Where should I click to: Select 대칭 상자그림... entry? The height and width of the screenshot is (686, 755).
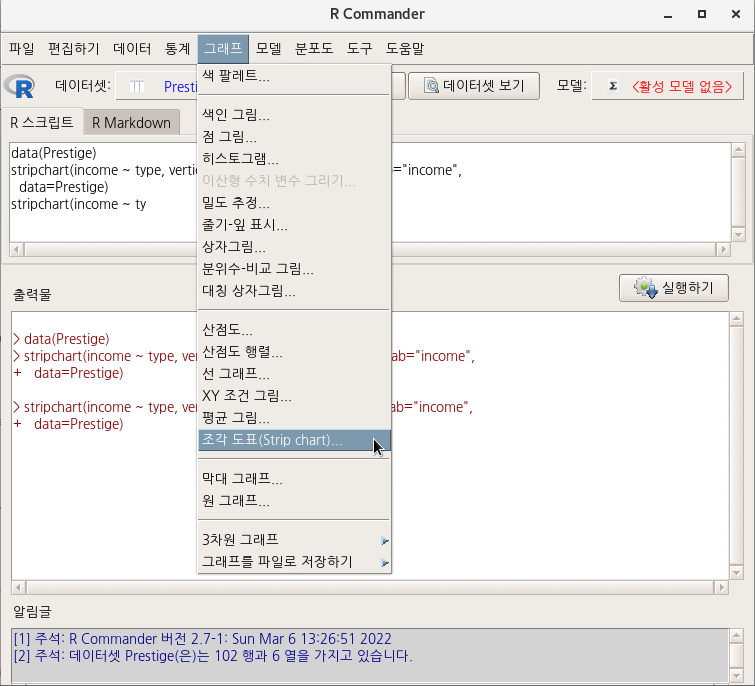[294, 291]
